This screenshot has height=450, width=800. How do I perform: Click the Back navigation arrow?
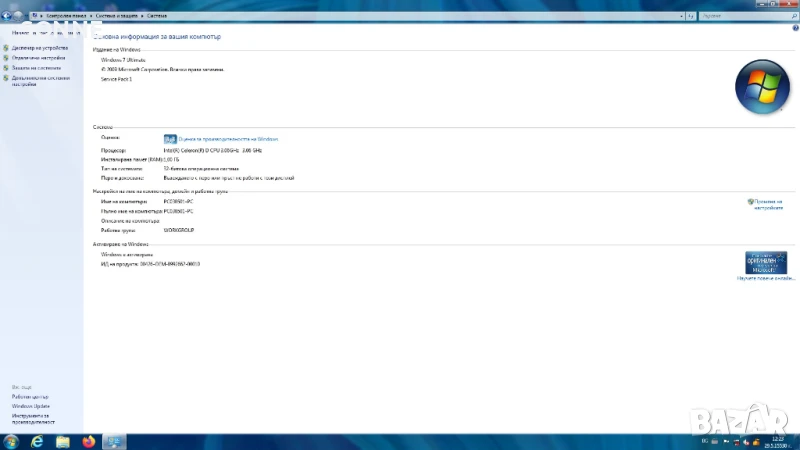click(7, 17)
